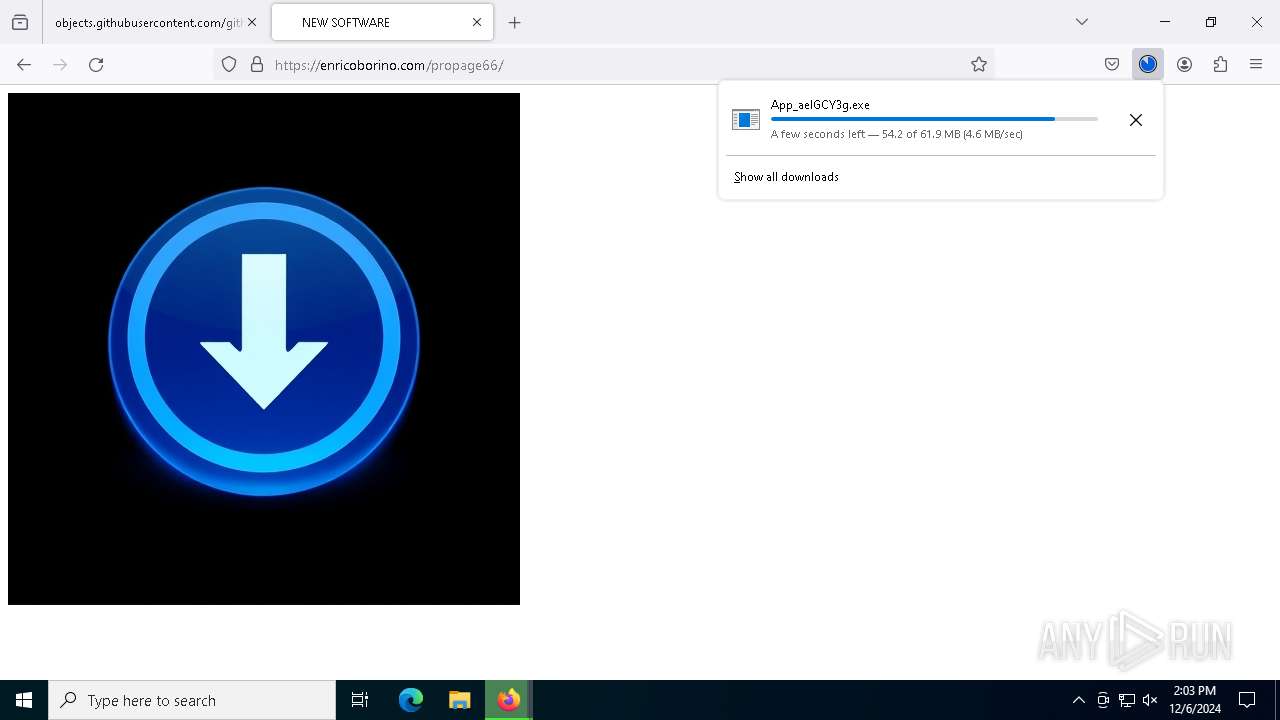This screenshot has width=1280, height=720.
Task: Open File Explorer from taskbar
Action: (x=460, y=700)
